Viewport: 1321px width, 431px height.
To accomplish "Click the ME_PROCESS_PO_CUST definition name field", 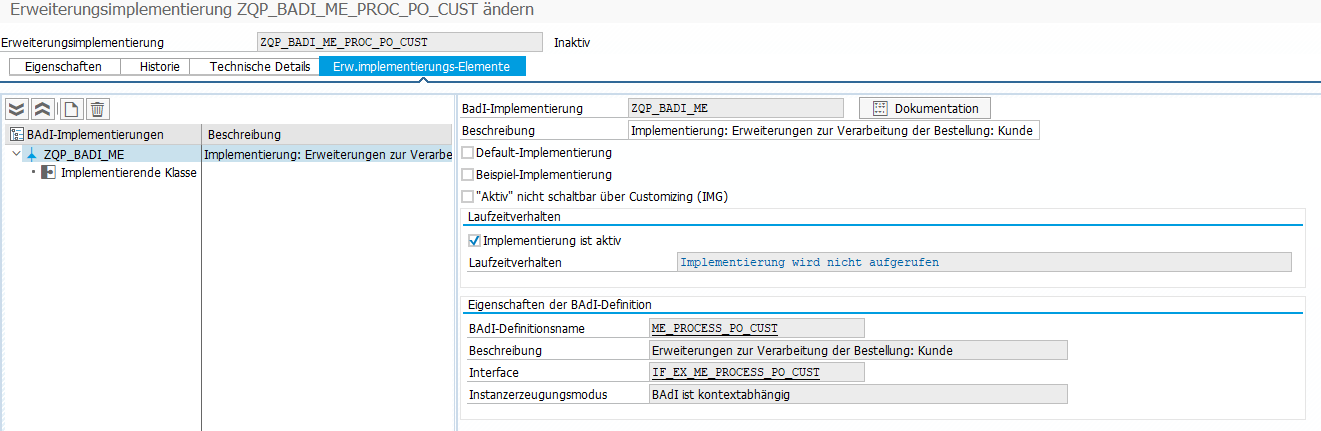I will click(x=756, y=328).
